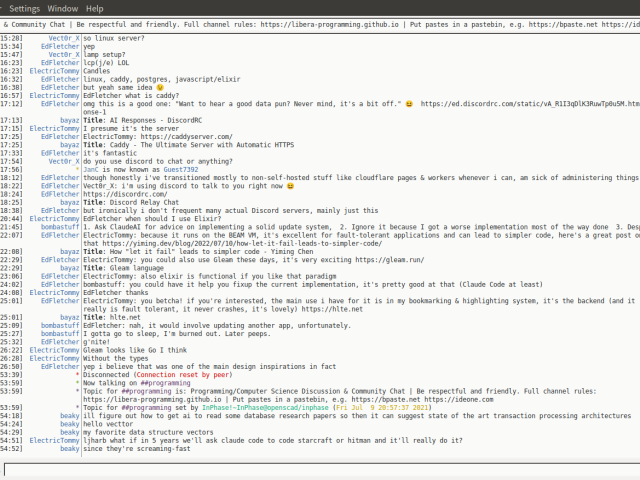
Task: Open the caddyserver.com link
Action: point(187,137)
